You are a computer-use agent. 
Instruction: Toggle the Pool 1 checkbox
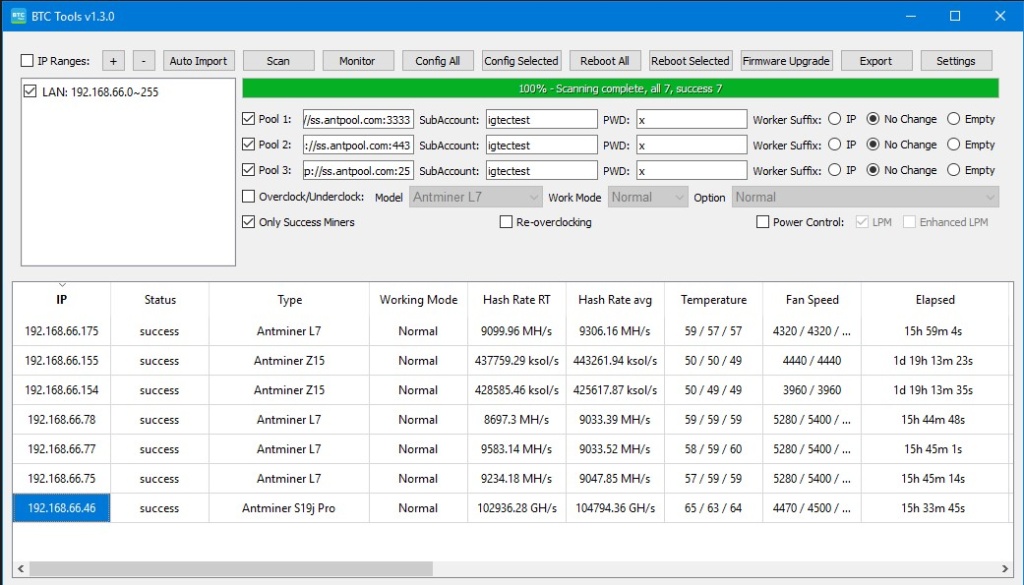[x=248, y=119]
